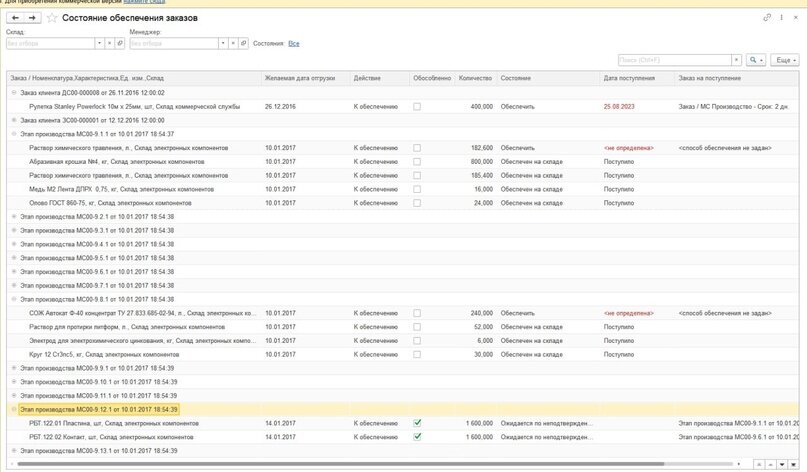Uncheck Обособленно for РБТ.122.02 Контакт

[417, 437]
